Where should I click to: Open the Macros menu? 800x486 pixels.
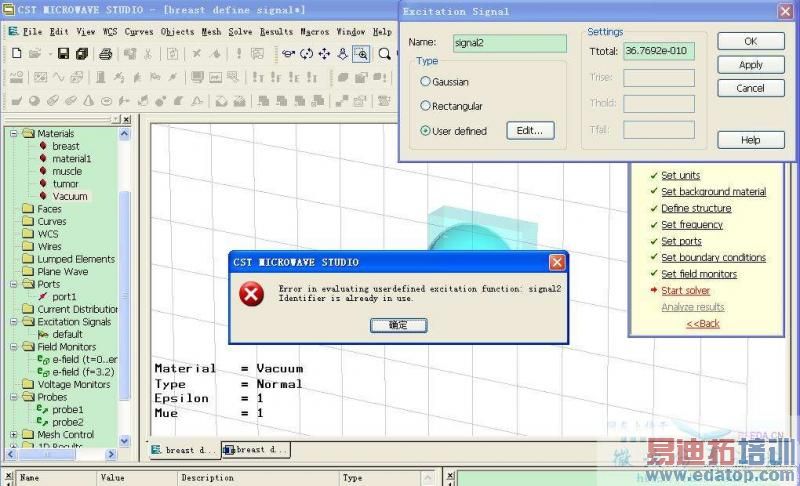[x=314, y=32]
